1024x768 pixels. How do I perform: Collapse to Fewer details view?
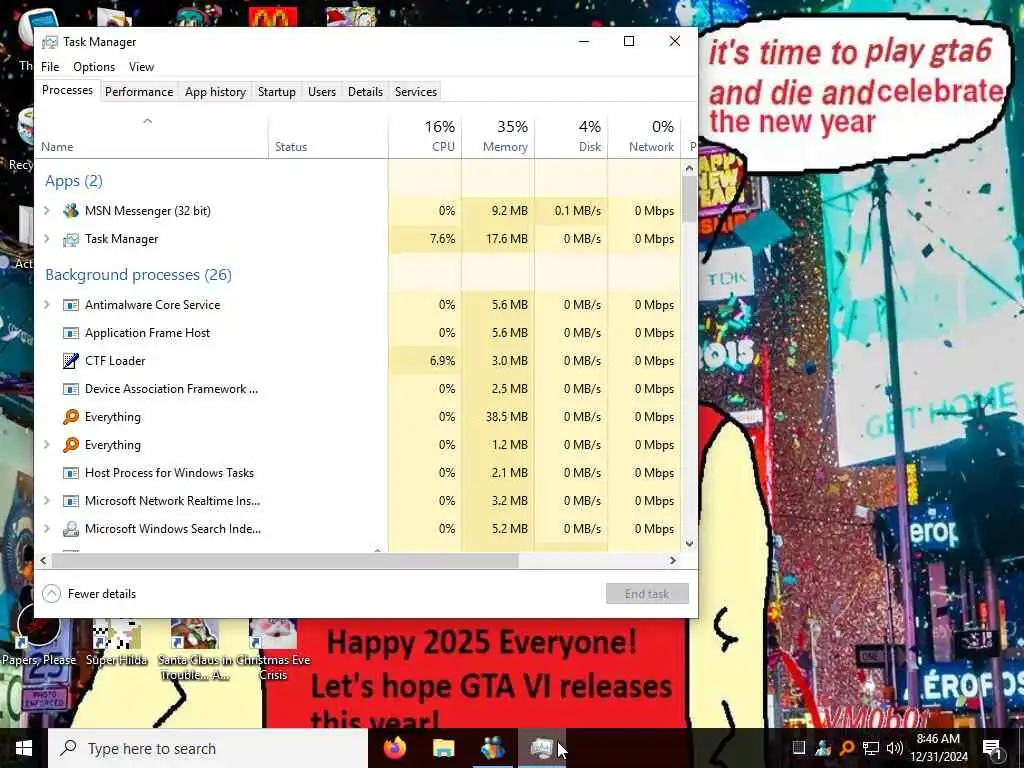89,594
